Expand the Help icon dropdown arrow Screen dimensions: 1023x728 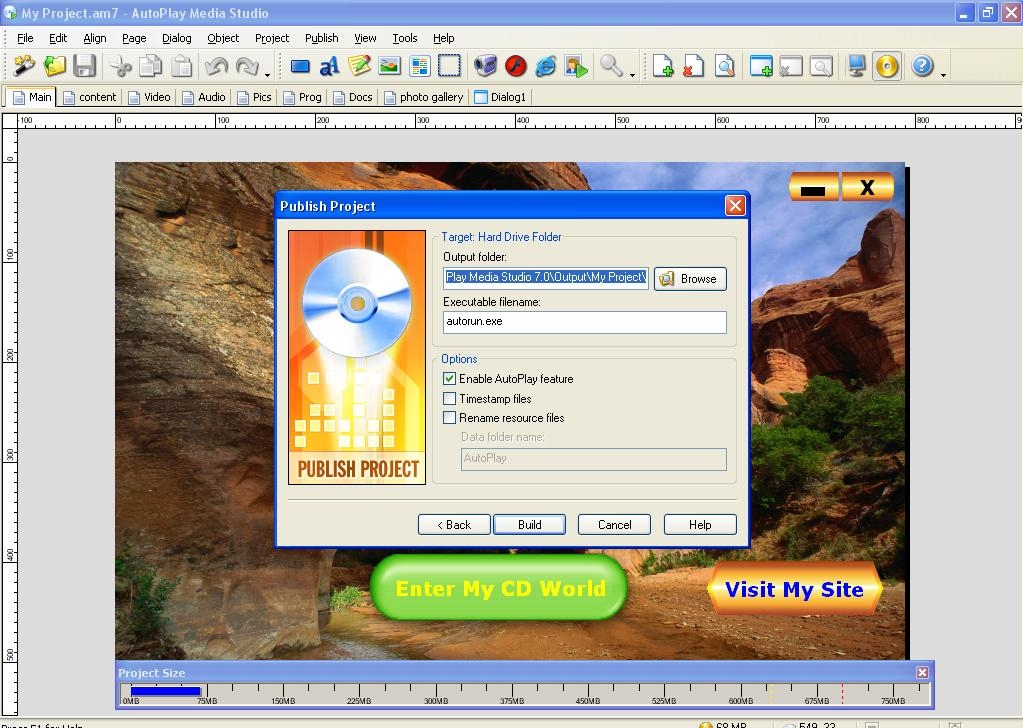(x=943, y=73)
